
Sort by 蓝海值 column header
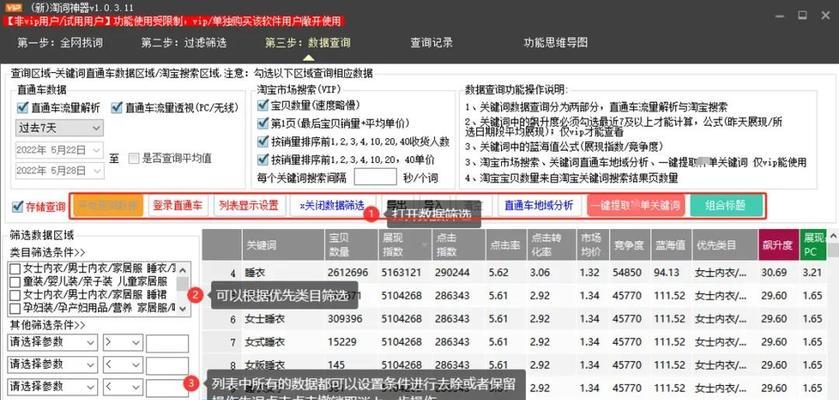pos(671,245)
